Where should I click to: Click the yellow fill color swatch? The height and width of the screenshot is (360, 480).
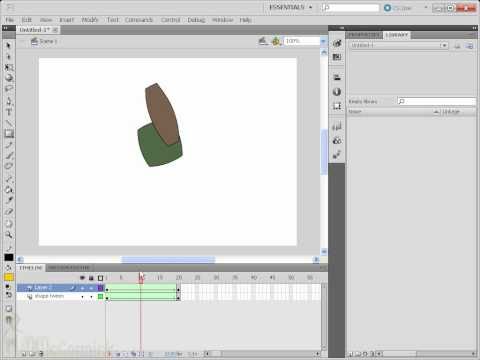(x=9, y=277)
